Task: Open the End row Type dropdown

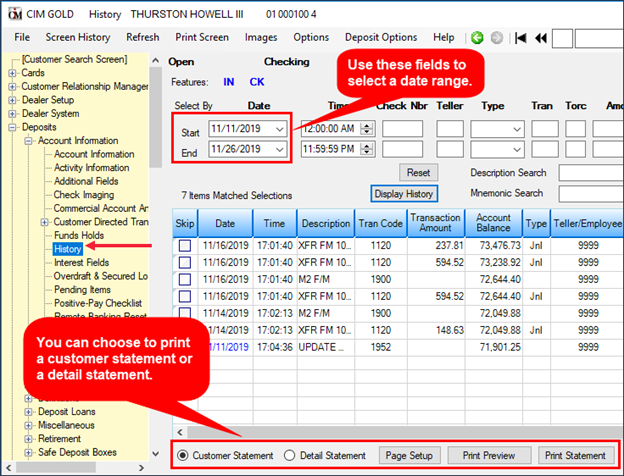Action: click(517, 149)
